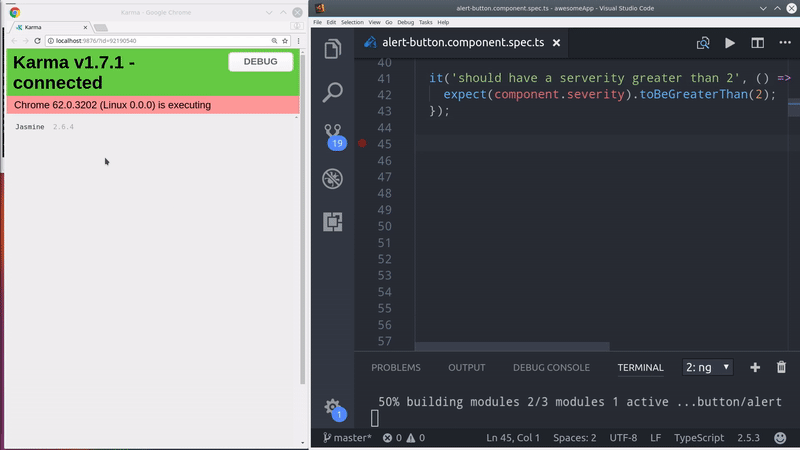Kill terminal using the trash icon

[781, 367]
